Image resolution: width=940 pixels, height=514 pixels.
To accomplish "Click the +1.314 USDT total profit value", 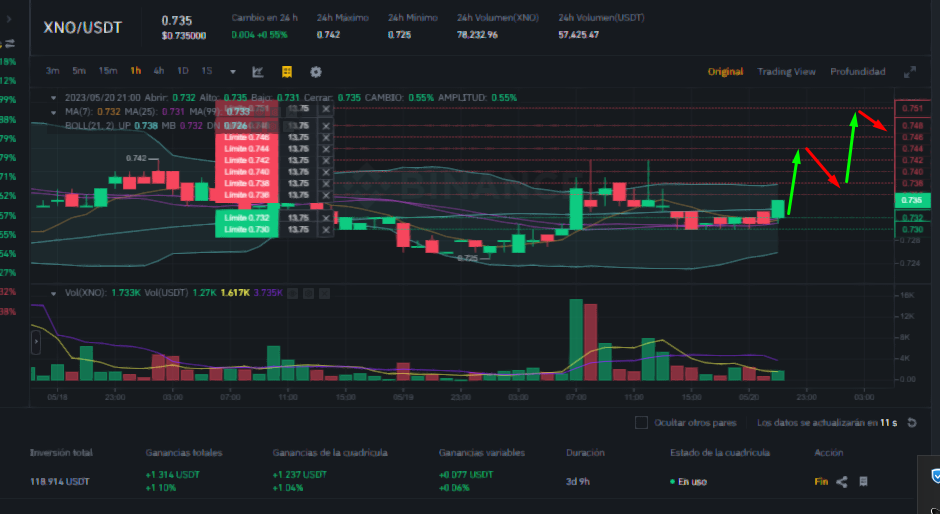I will point(173,474).
